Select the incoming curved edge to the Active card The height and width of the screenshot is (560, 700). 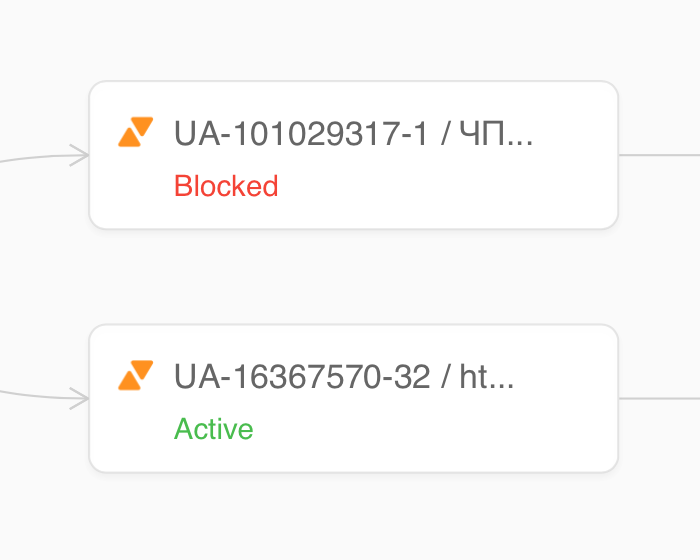[x=36, y=395]
